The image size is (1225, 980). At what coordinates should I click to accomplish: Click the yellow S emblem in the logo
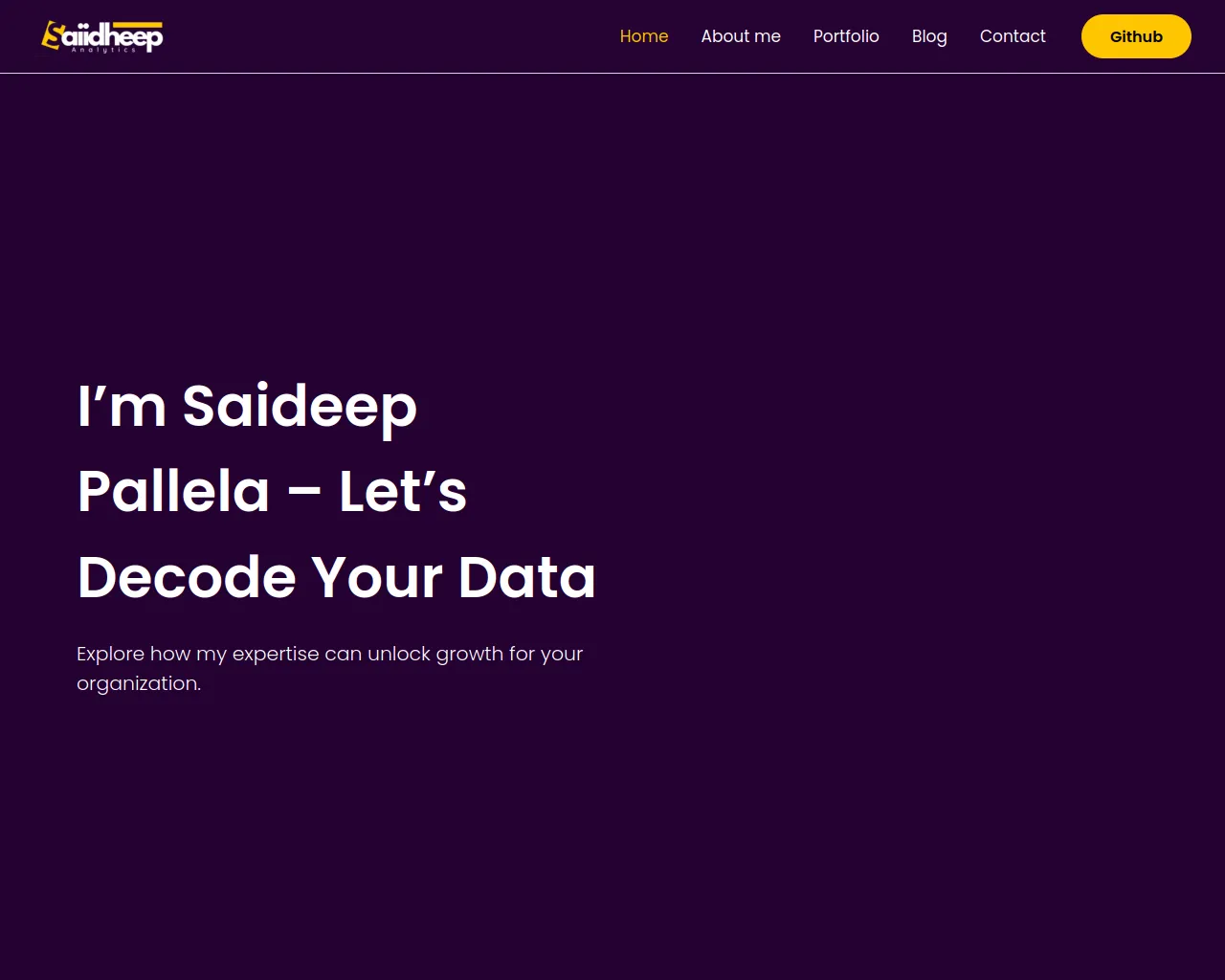pos(51,35)
